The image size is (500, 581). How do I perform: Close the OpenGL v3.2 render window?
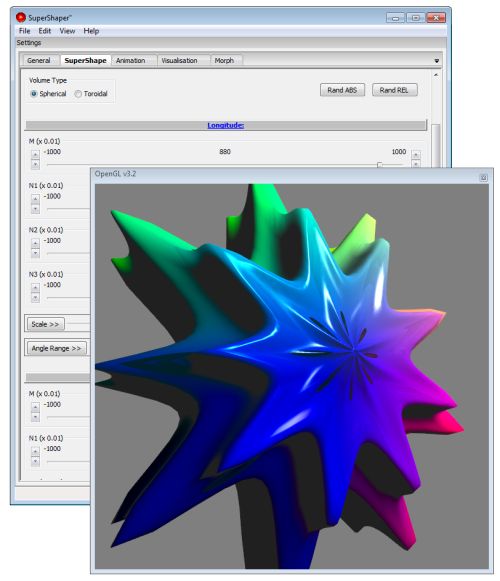(x=483, y=178)
